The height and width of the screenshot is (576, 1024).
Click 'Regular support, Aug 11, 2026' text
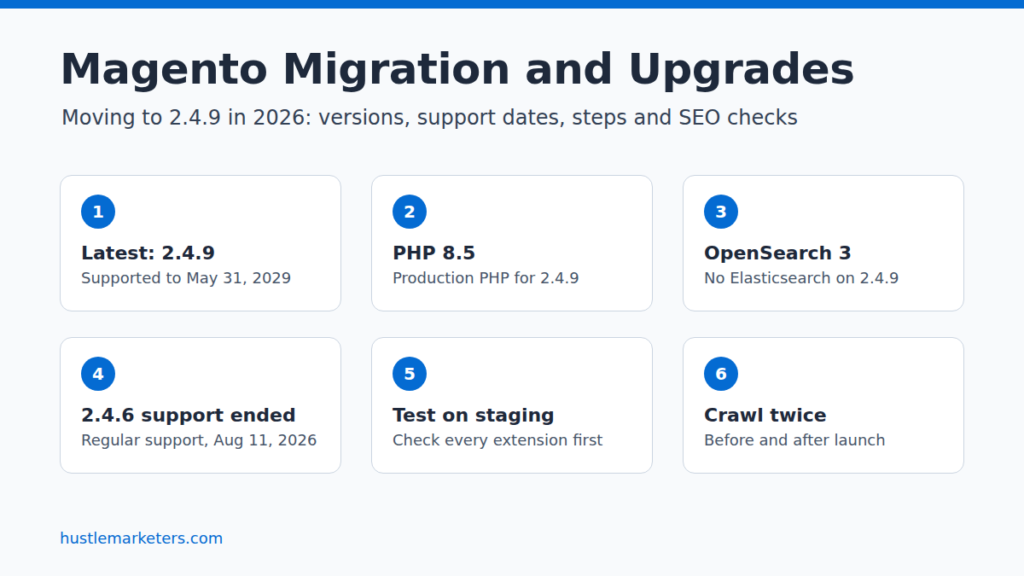(x=199, y=440)
